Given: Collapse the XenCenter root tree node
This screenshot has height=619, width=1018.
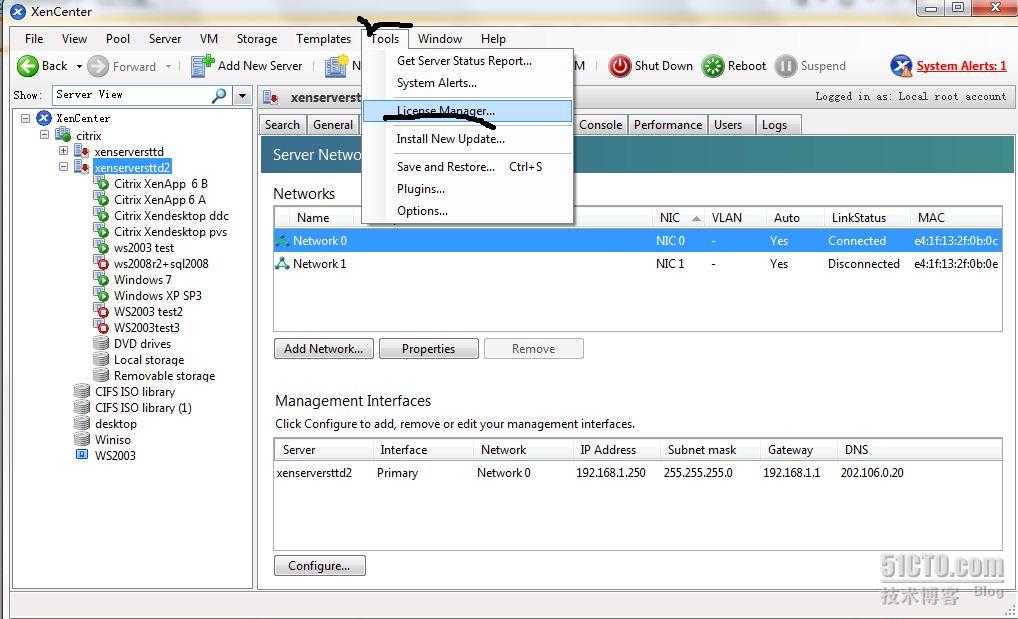Looking at the screenshot, I should coord(25,118).
